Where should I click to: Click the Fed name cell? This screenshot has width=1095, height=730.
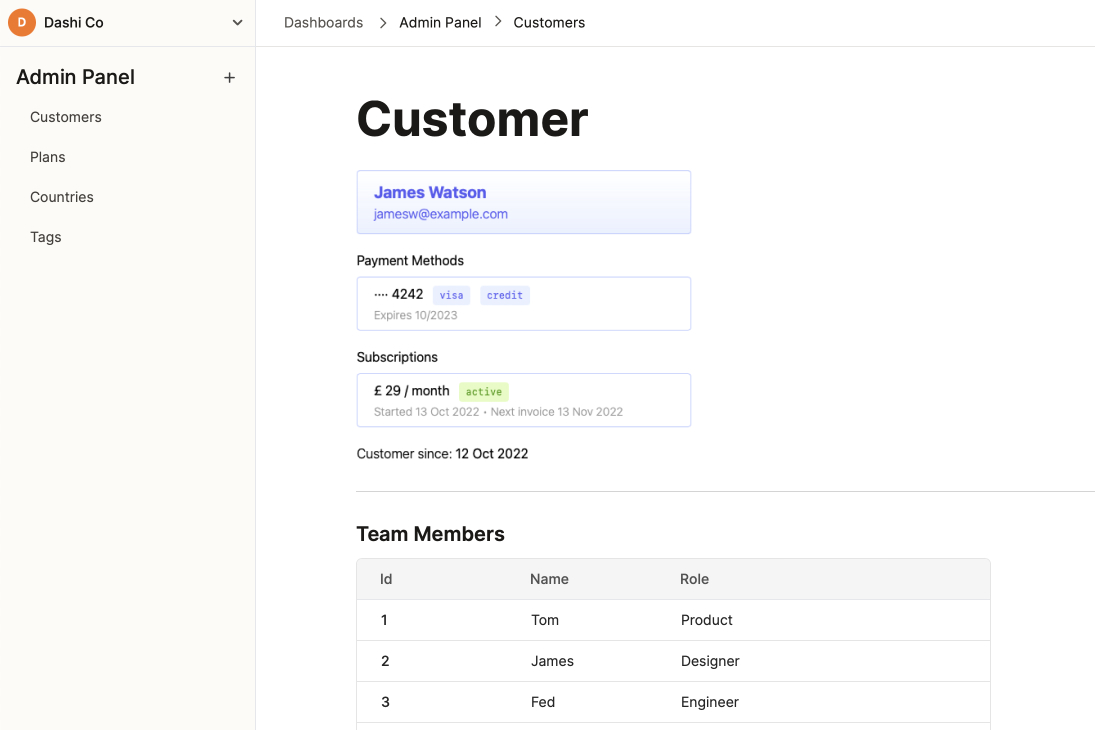click(543, 702)
